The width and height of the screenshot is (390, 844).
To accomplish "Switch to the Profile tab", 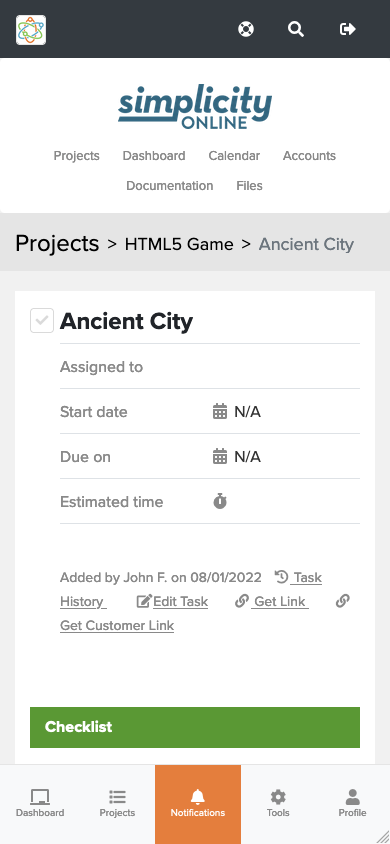I will 352,804.
